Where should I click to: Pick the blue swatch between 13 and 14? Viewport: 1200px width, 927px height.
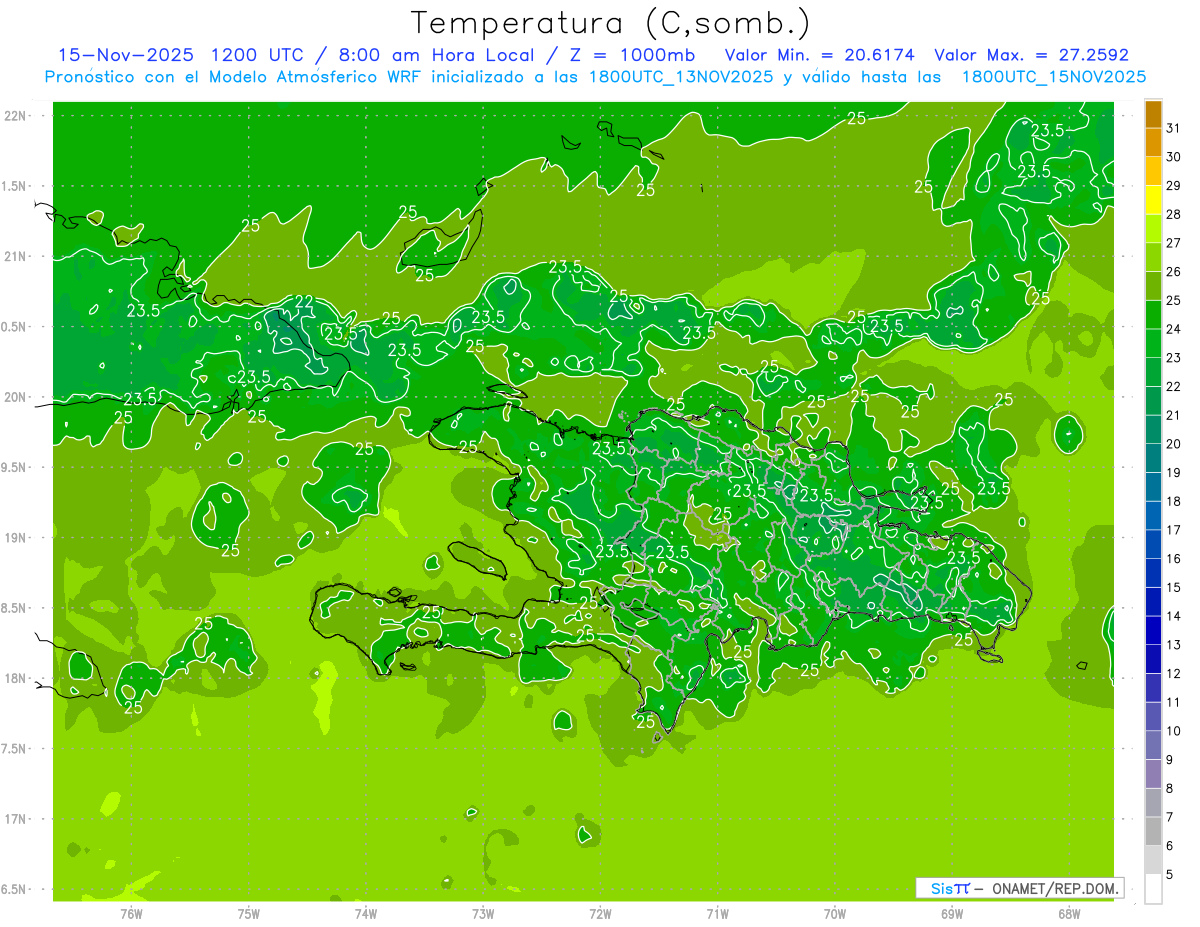pyautogui.click(x=1153, y=630)
